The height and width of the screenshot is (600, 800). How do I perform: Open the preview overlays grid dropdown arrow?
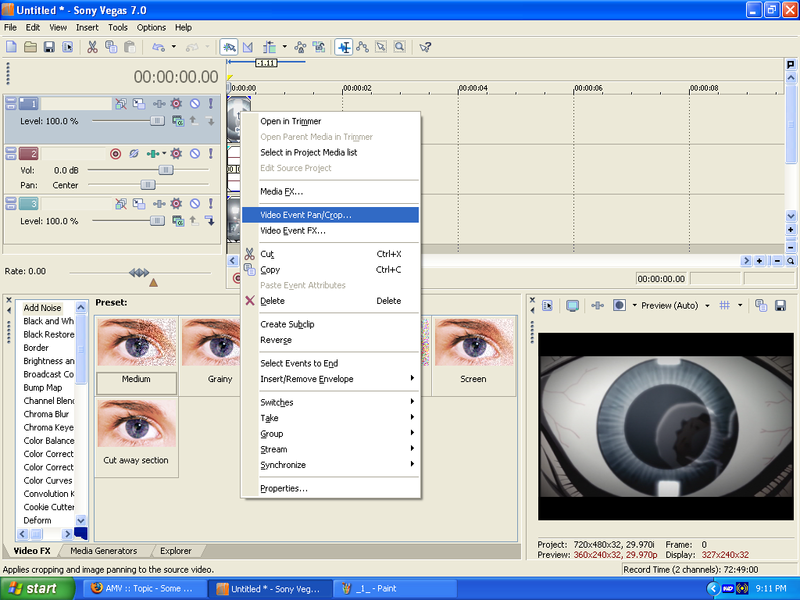pos(740,306)
